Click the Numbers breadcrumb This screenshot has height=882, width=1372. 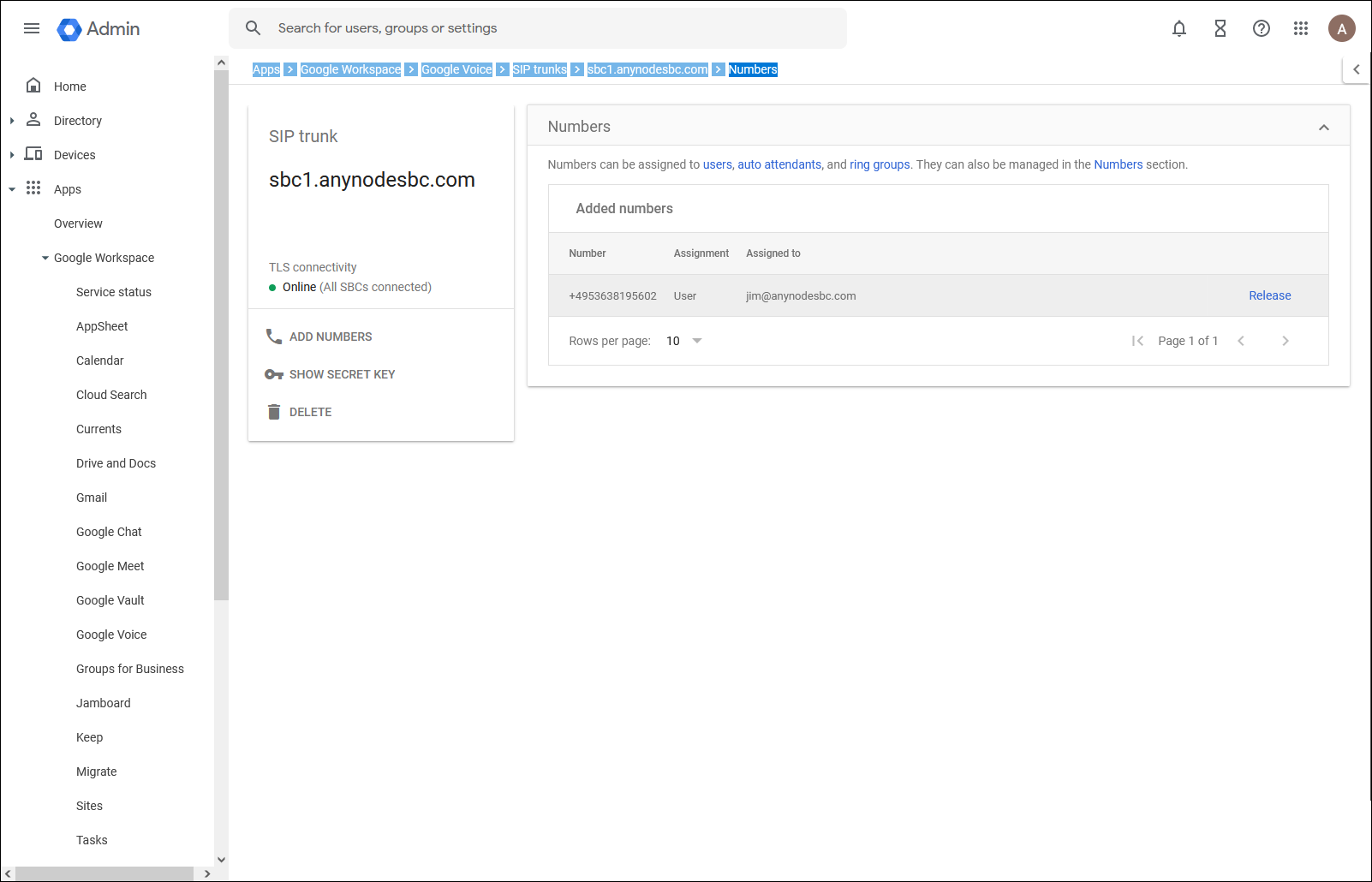753,69
